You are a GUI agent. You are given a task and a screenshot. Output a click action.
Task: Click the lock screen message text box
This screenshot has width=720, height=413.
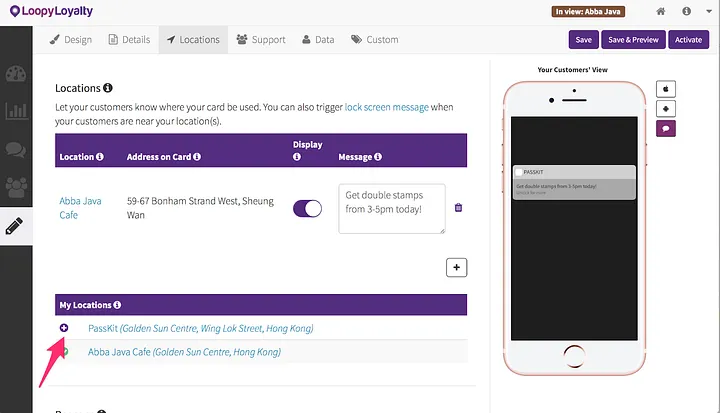(392, 209)
